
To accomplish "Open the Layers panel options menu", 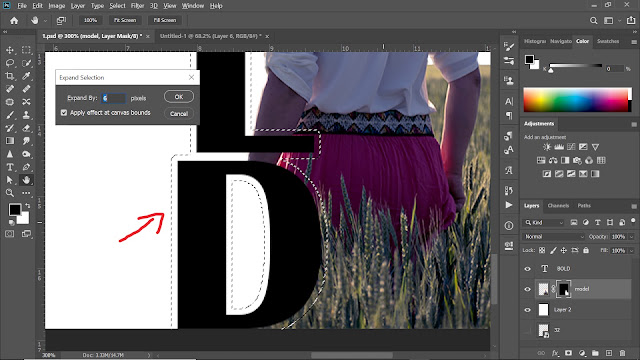I will (633, 206).
